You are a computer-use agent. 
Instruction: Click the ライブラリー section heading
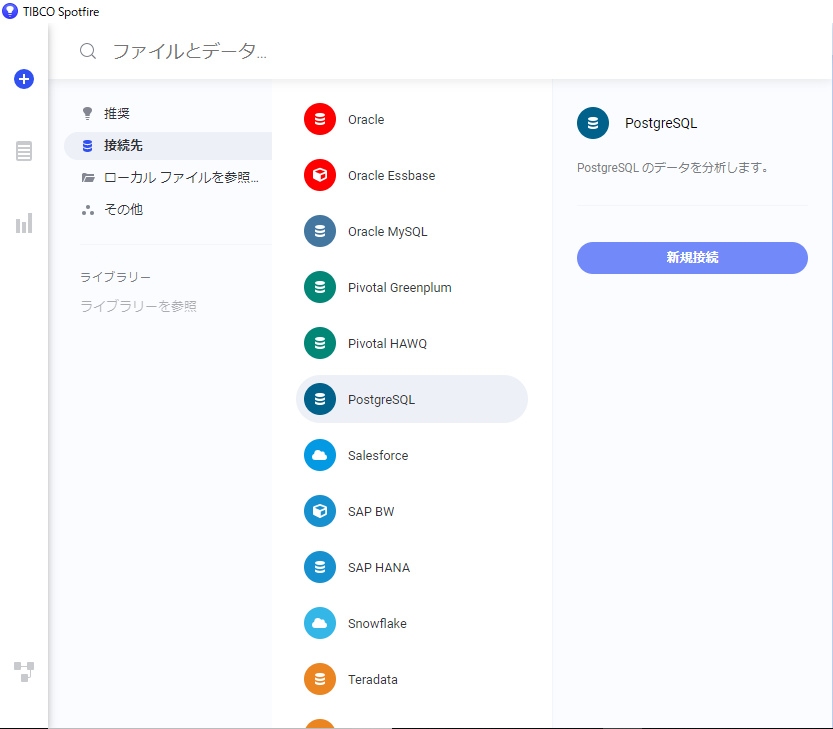115,277
